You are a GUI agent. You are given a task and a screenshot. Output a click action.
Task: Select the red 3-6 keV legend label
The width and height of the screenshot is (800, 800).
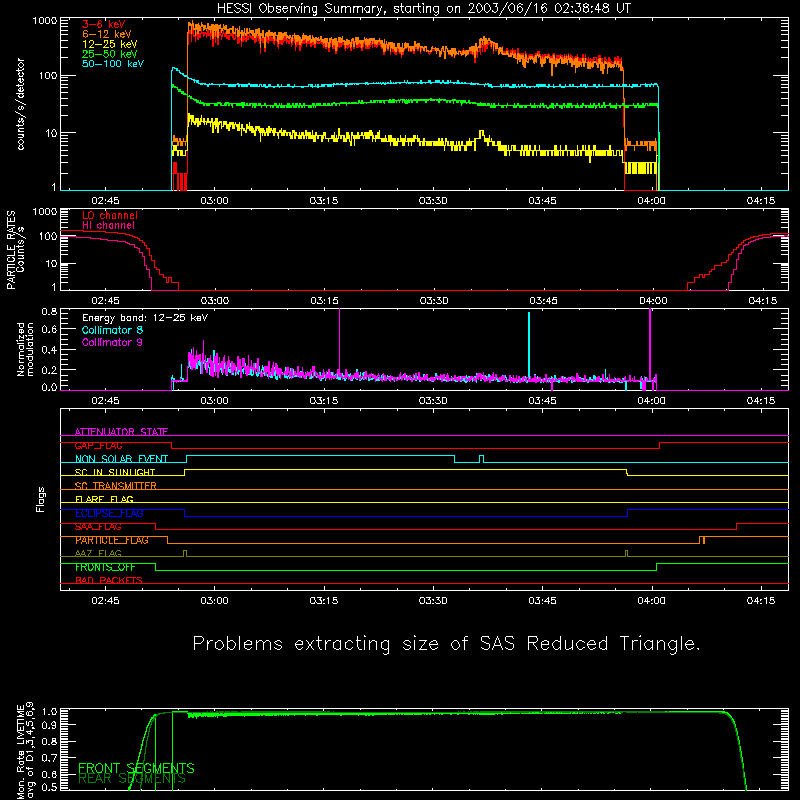click(x=103, y=24)
